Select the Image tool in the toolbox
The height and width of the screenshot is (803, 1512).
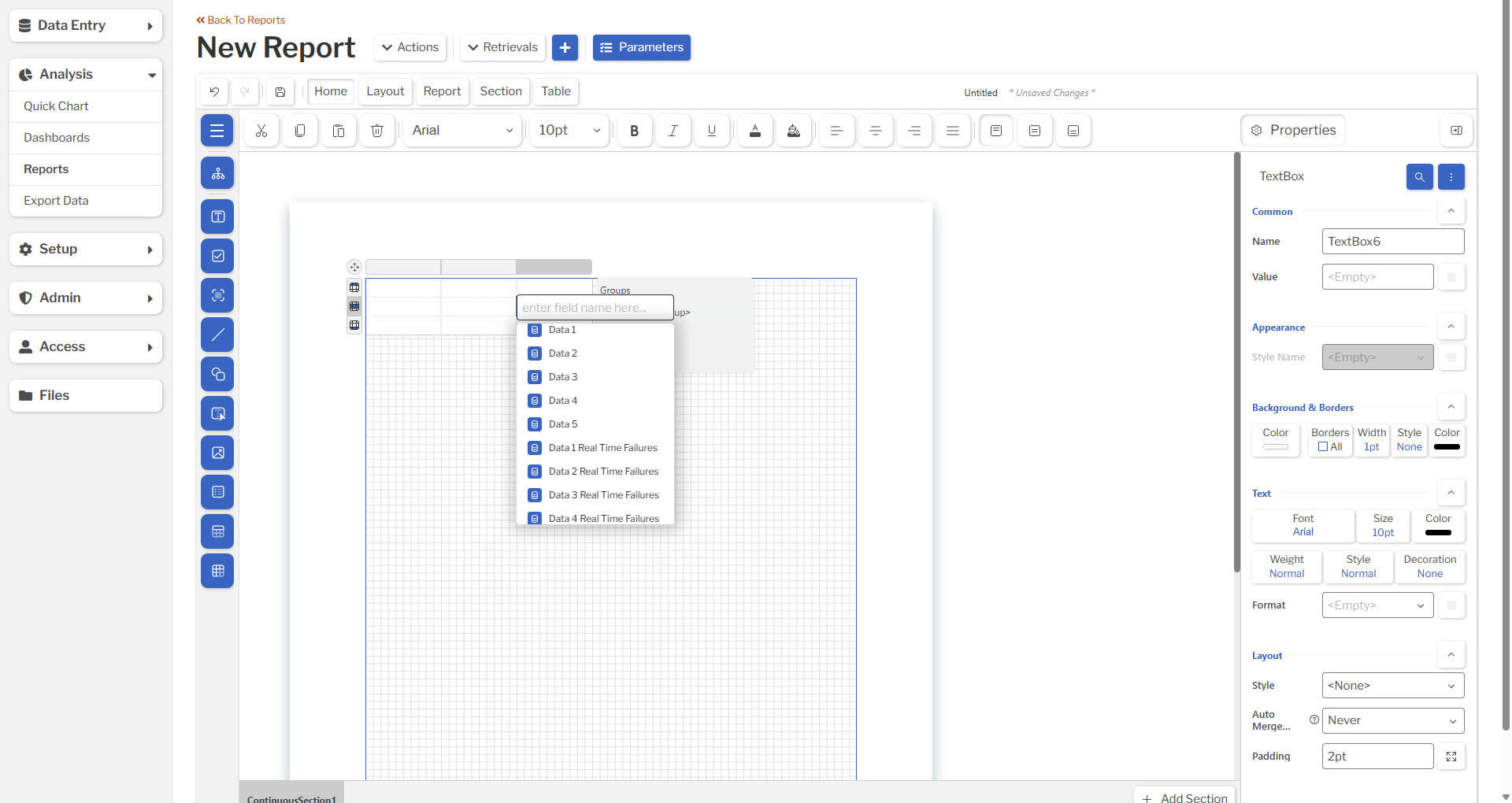[x=217, y=453]
